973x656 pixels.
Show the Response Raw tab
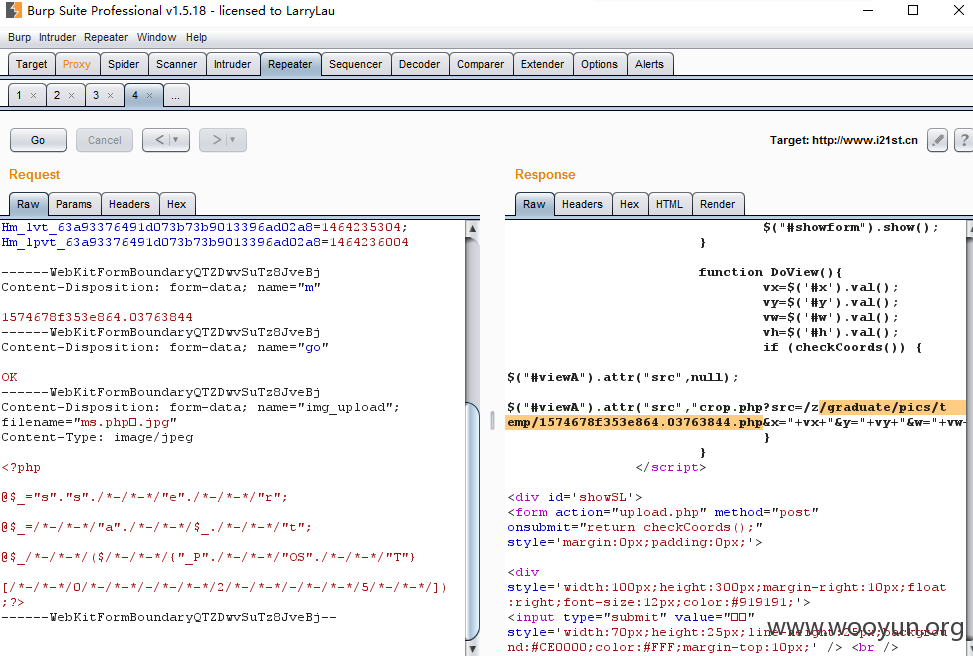534,204
